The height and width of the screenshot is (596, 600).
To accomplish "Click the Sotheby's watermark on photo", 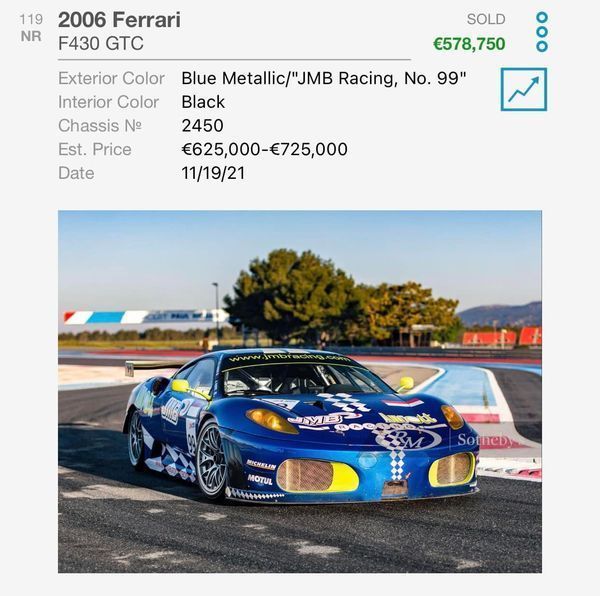I will tap(487, 440).
